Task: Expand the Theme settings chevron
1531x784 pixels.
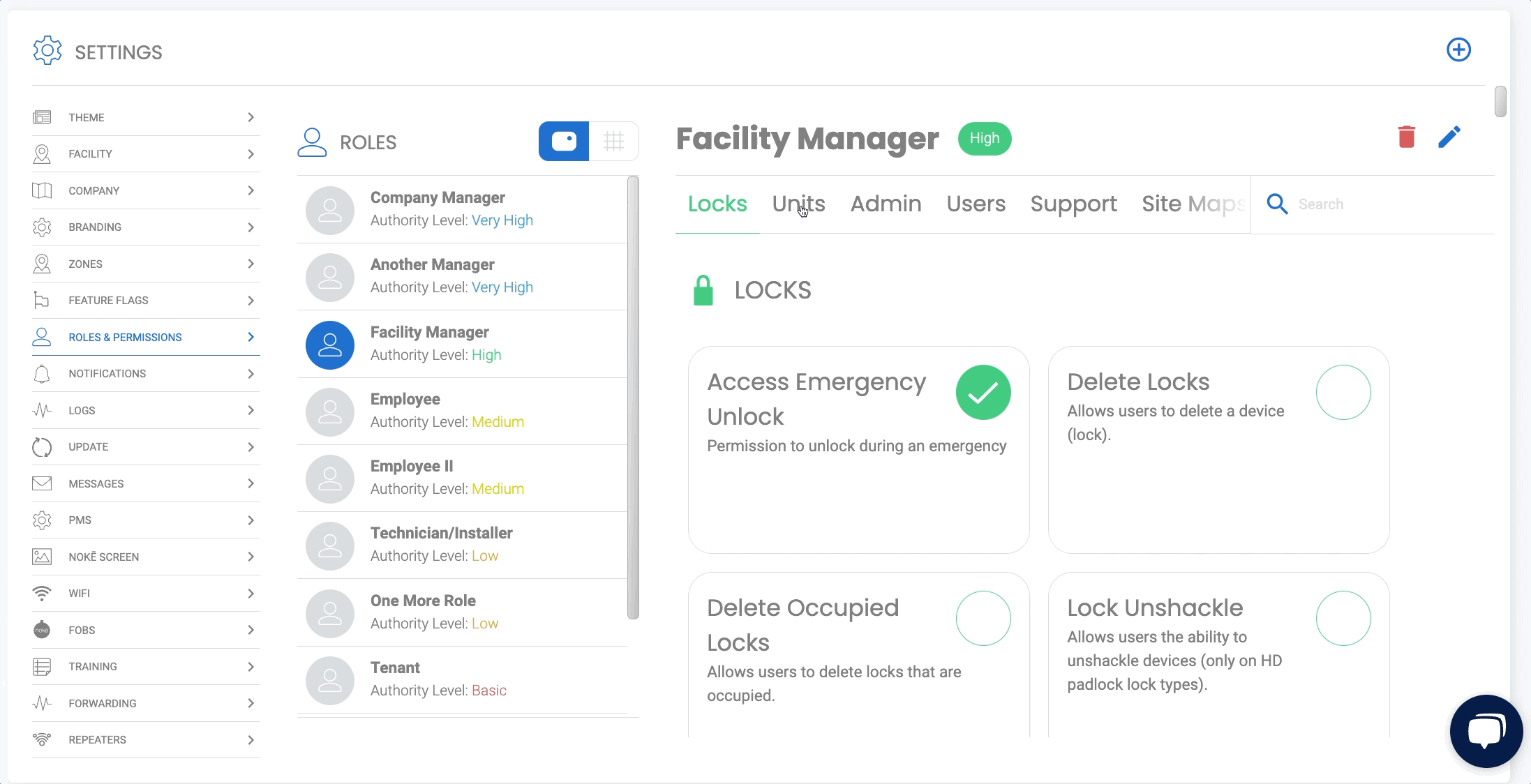Action: click(251, 117)
